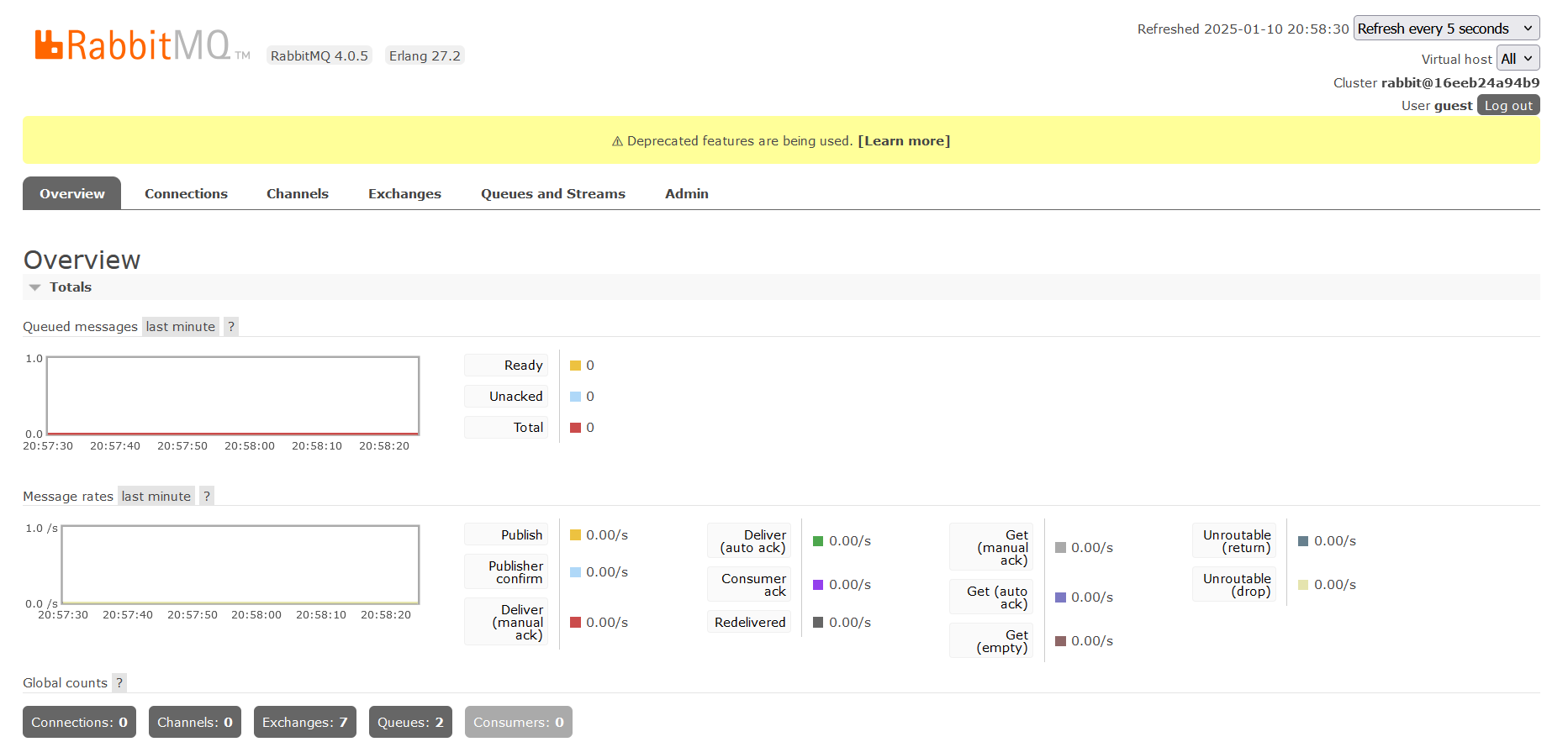Toggle the Publisher confirm rate legend

click(507, 572)
